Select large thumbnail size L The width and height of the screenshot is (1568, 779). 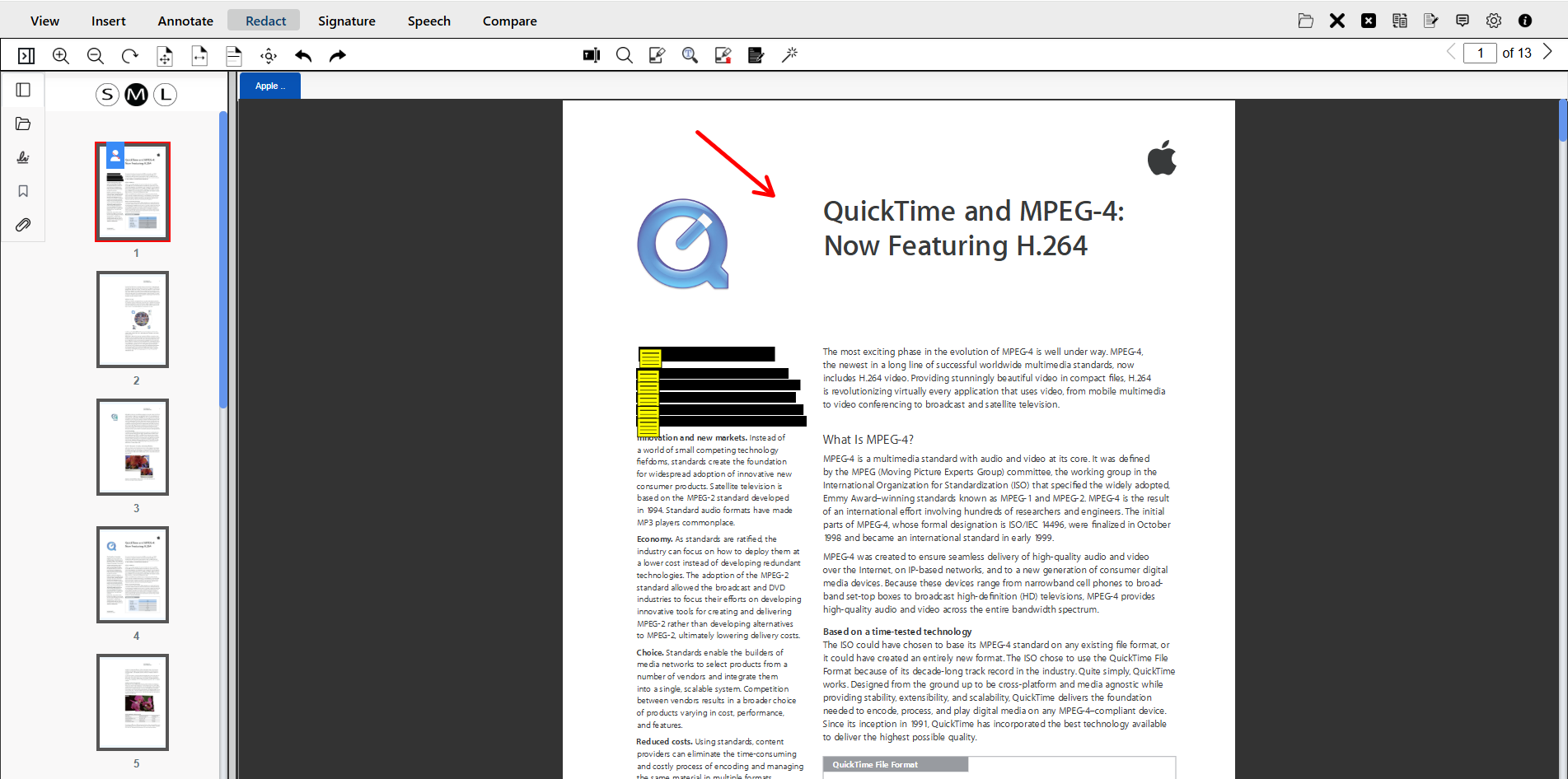(x=166, y=95)
